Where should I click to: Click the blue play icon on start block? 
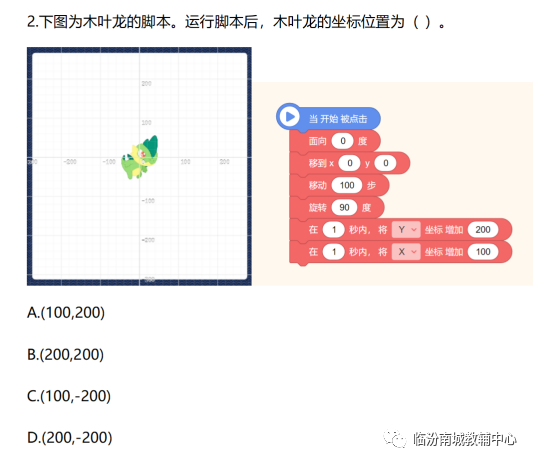pos(289,117)
